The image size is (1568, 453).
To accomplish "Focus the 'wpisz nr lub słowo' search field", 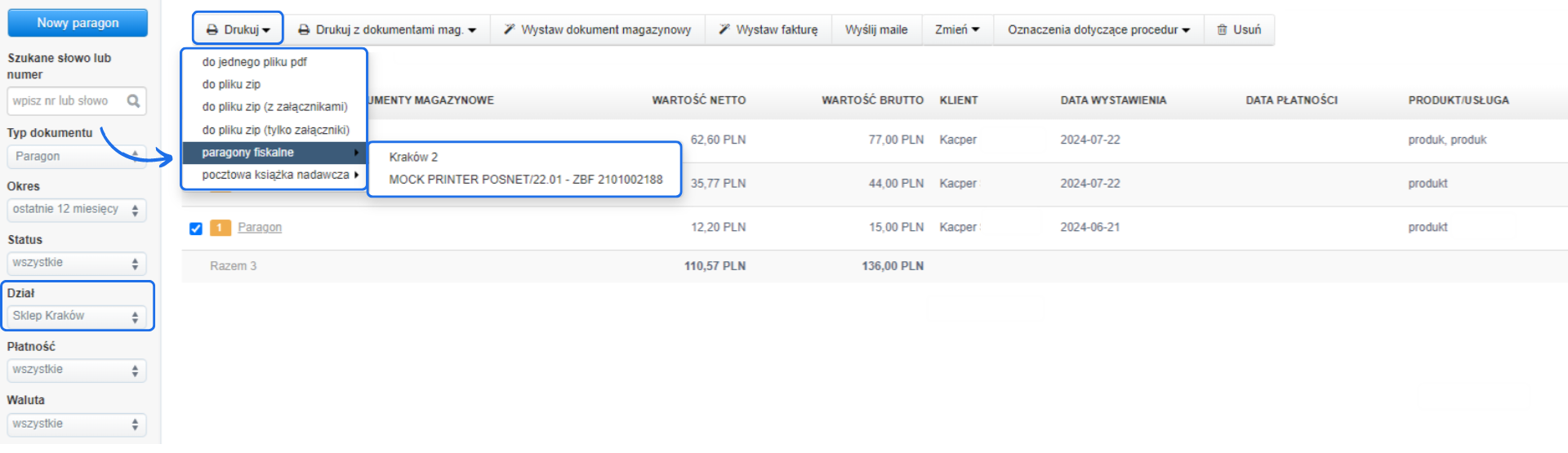I will (x=67, y=101).
